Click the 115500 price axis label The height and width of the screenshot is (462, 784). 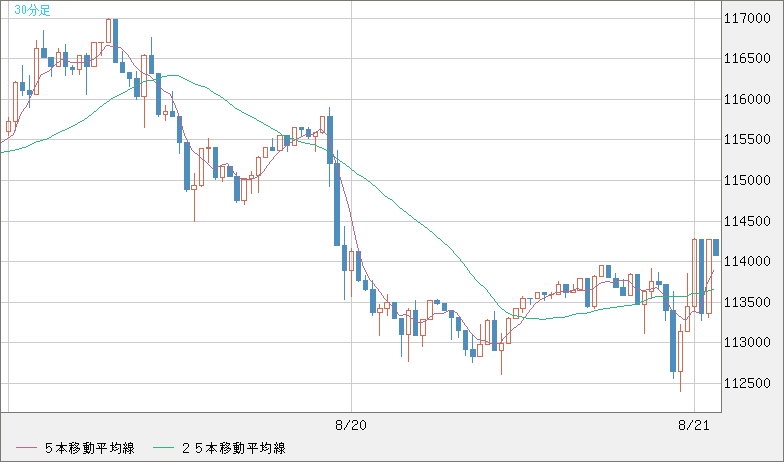coord(748,140)
